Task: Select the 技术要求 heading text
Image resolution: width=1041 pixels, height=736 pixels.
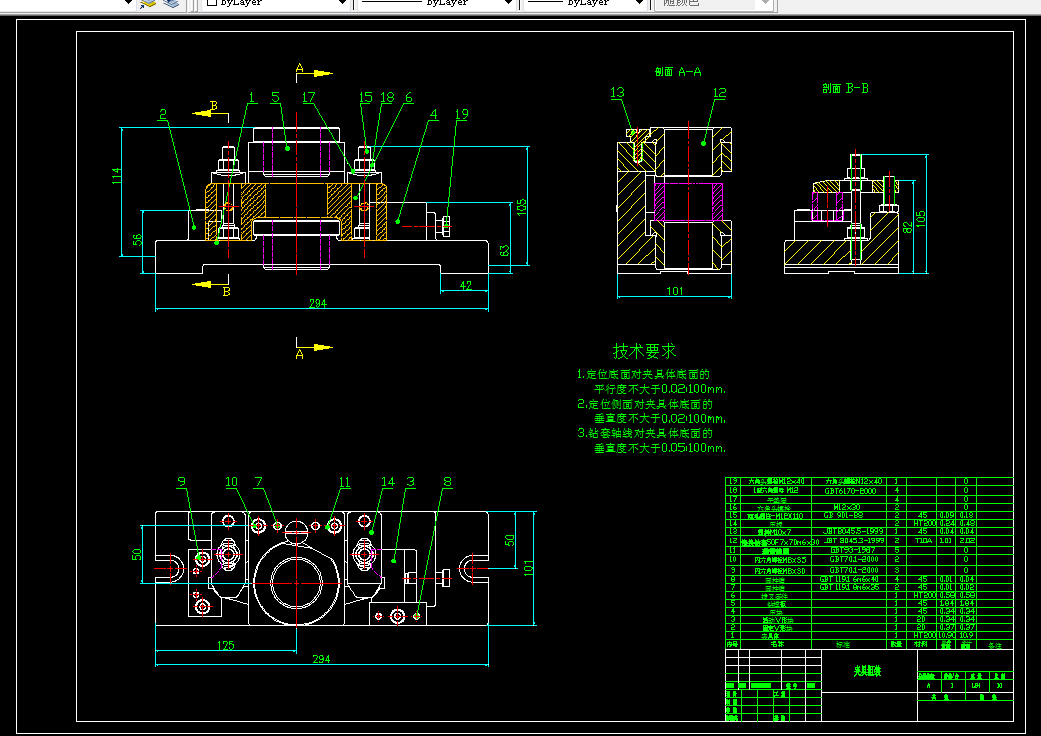Action: 644,350
